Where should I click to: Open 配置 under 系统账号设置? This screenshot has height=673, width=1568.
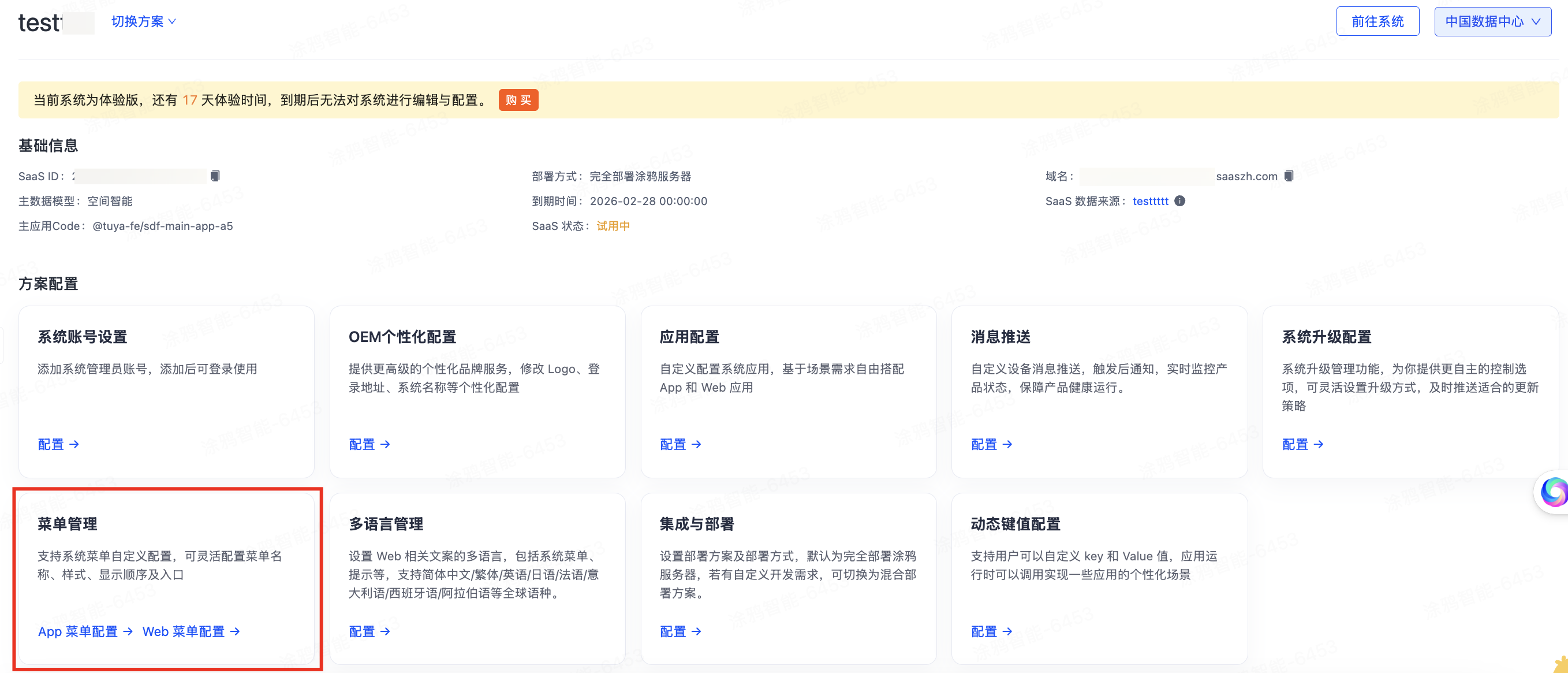(x=52, y=444)
